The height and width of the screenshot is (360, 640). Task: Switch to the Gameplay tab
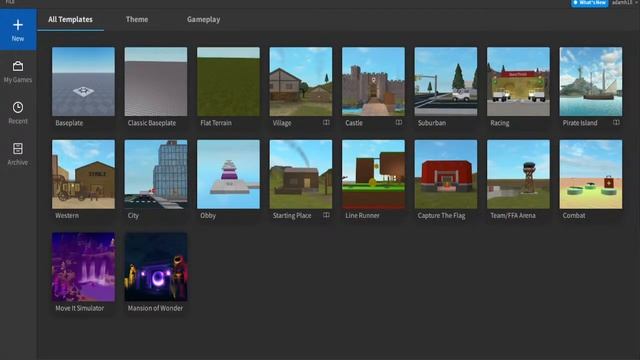click(x=203, y=19)
